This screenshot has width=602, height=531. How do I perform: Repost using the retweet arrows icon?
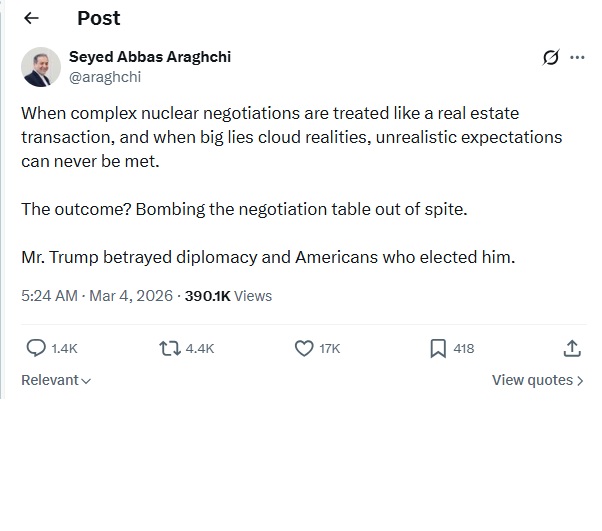click(x=169, y=348)
